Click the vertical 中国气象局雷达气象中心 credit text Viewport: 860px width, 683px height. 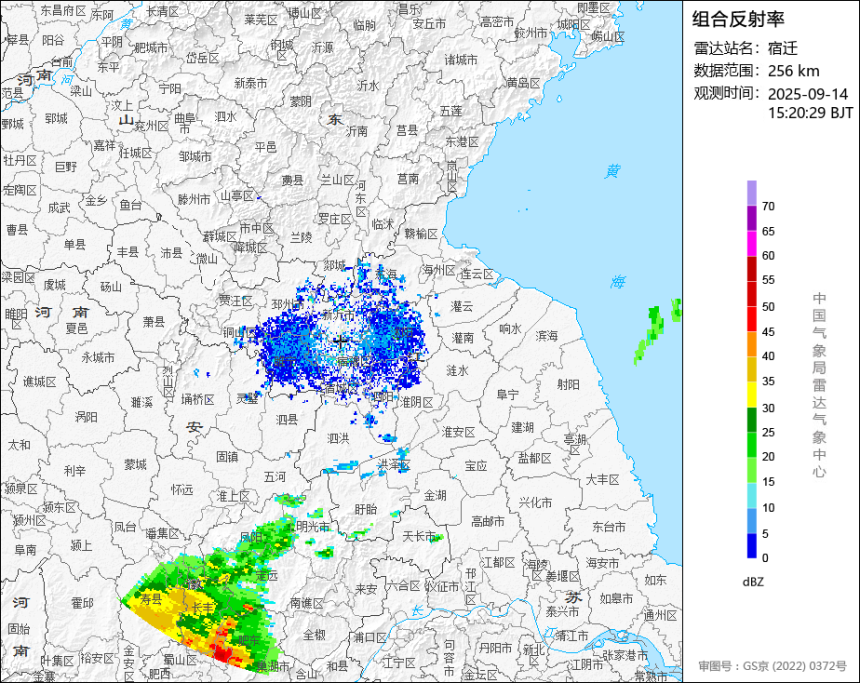click(819, 385)
